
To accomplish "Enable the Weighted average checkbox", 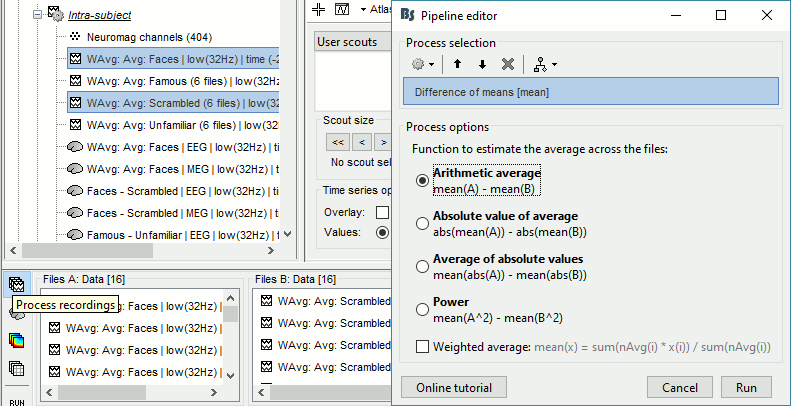I will point(423,347).
